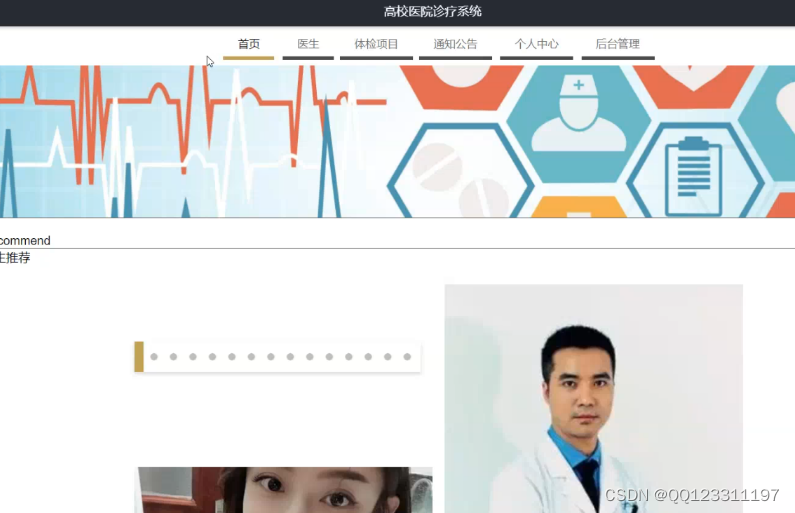Screen dimensions: 795x513
Task: Navigate to 个人中心
Action: tap(536, 45)
